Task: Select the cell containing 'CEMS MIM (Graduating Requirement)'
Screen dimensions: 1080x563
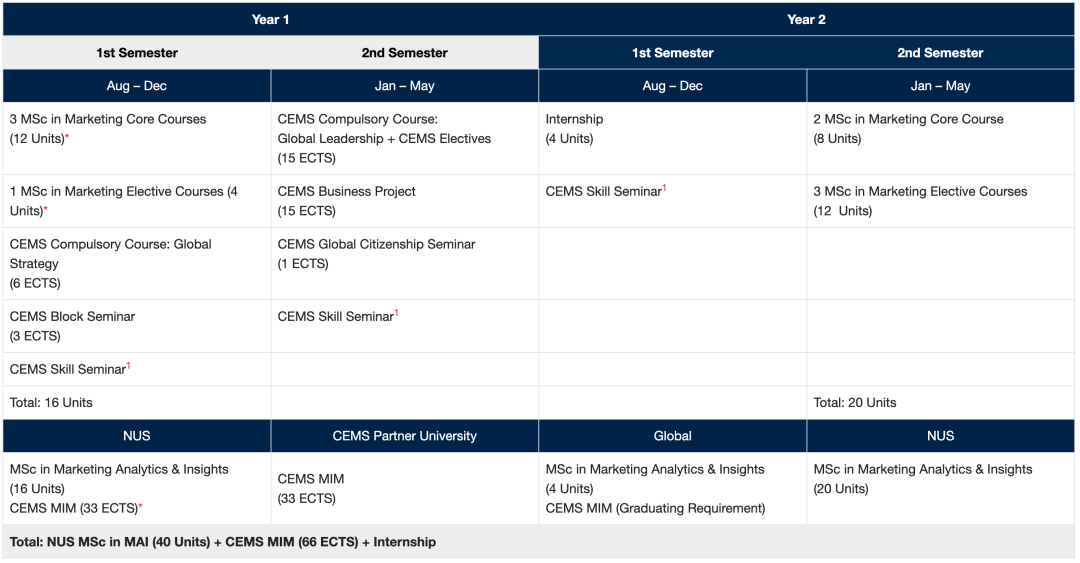Action: coord(673,489)
